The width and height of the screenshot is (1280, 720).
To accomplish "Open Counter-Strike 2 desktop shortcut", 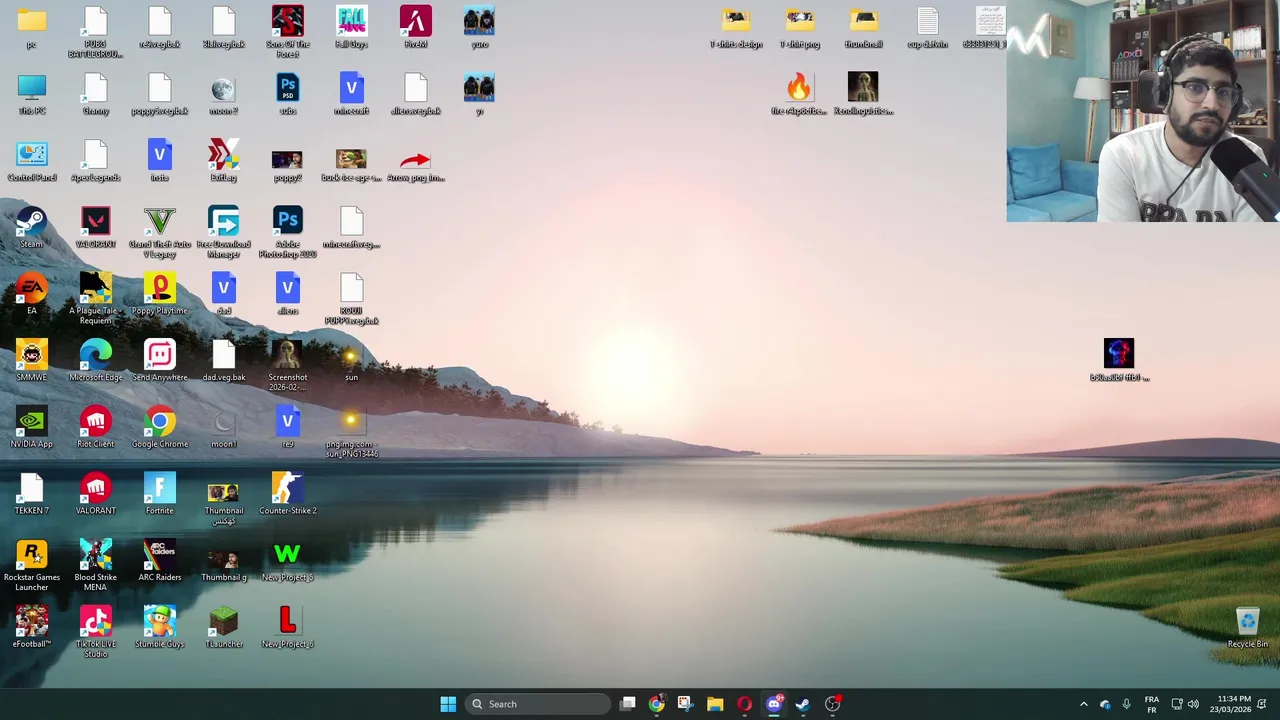I will pos(288,494).
